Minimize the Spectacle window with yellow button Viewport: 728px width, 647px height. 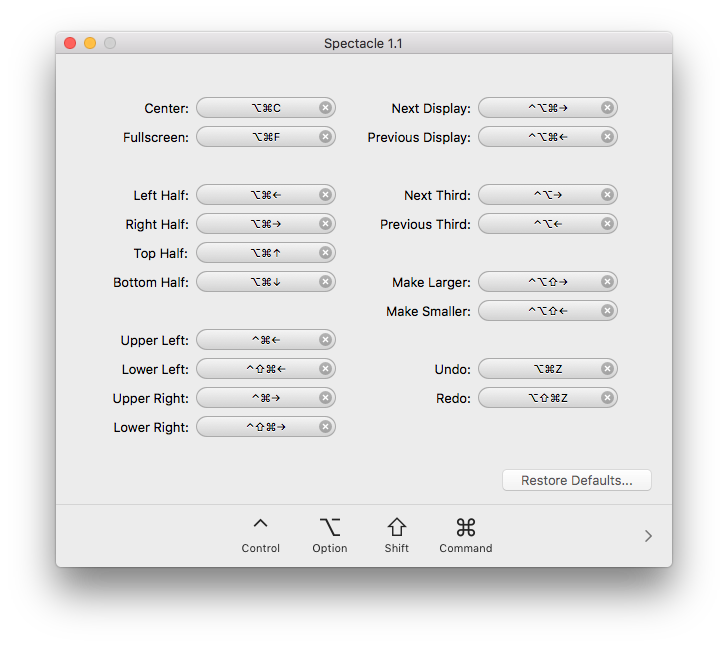pos(90,43)
